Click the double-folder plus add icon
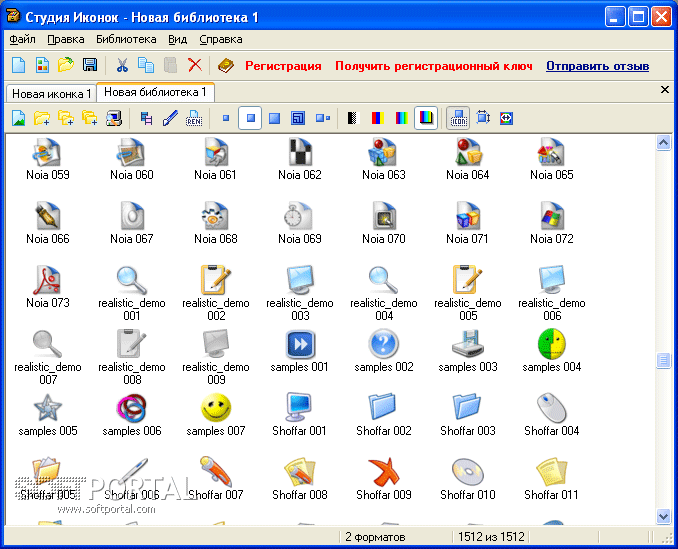 pos(66,118)
